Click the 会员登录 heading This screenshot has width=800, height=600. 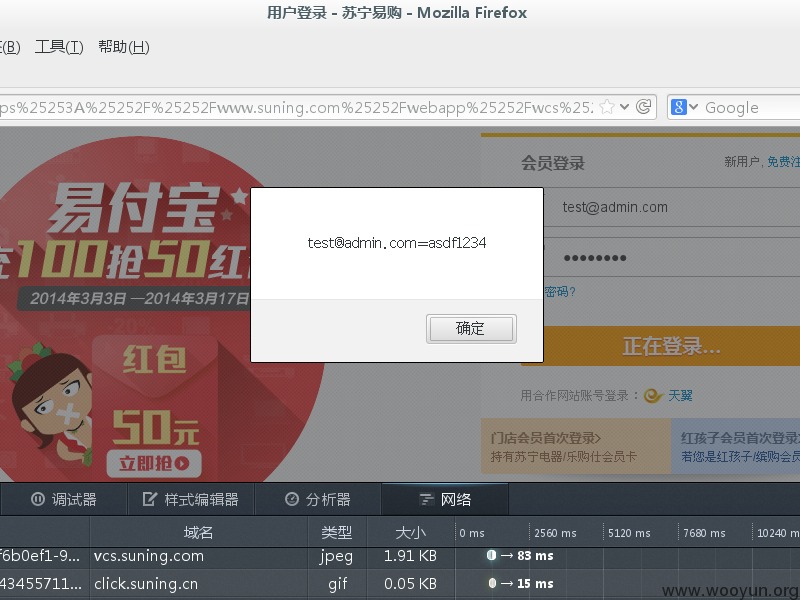553,163
